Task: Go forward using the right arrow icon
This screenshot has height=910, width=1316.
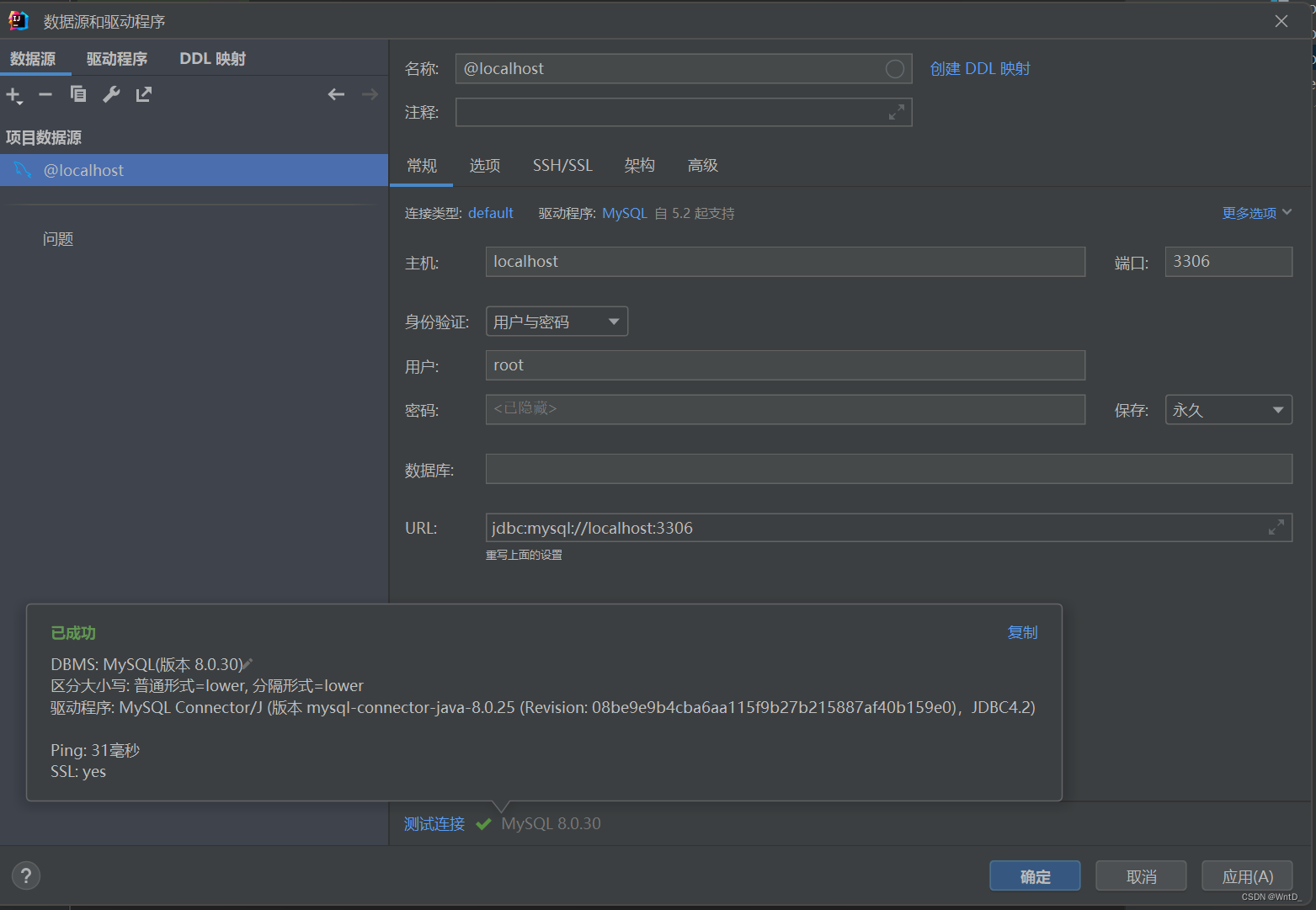Action: click(370, 94)
